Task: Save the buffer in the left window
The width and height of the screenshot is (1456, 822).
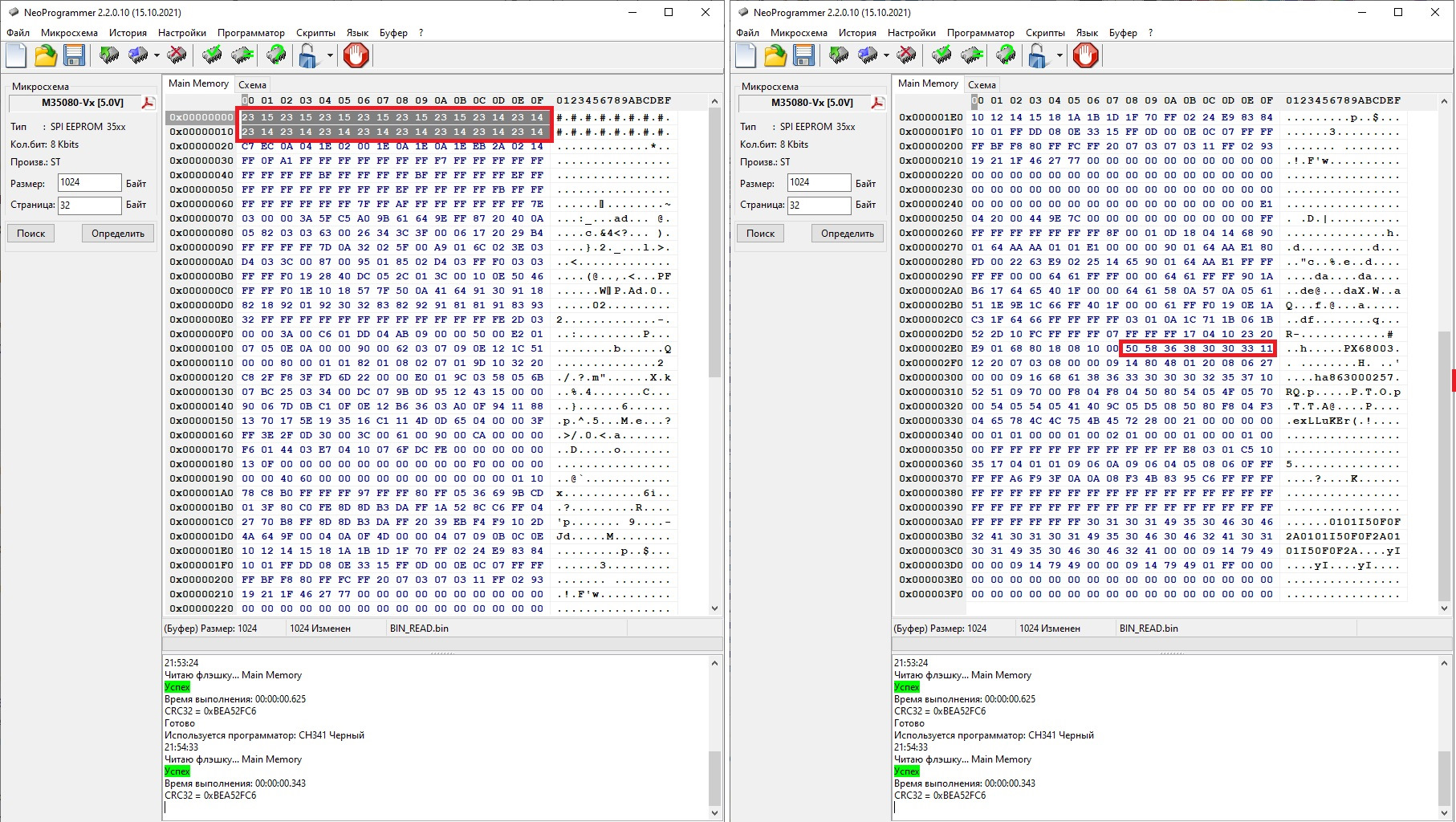Action: click(75, 55)
